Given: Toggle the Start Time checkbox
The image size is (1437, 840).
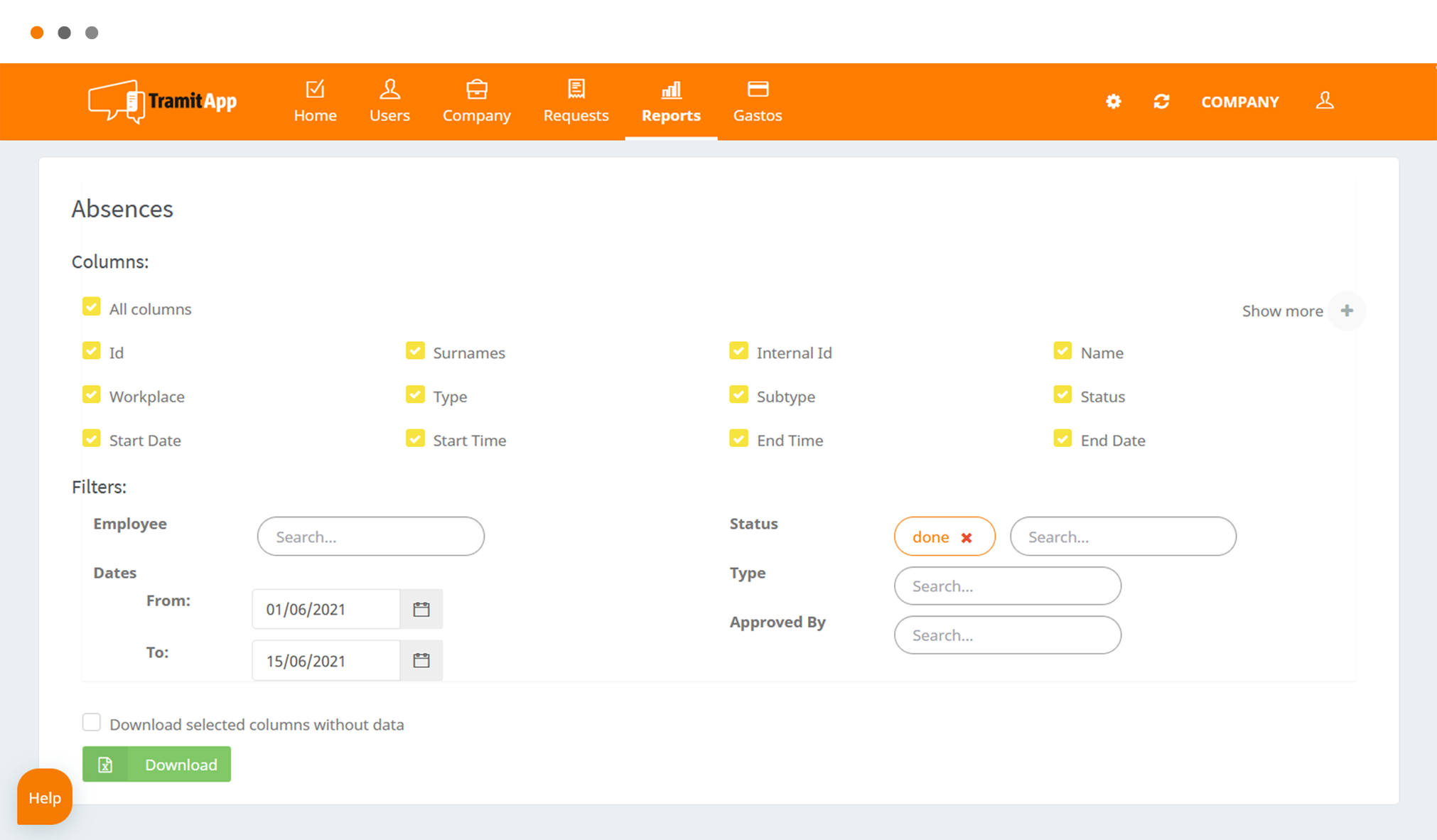Looking at the screenshot, I should point(415,438).
